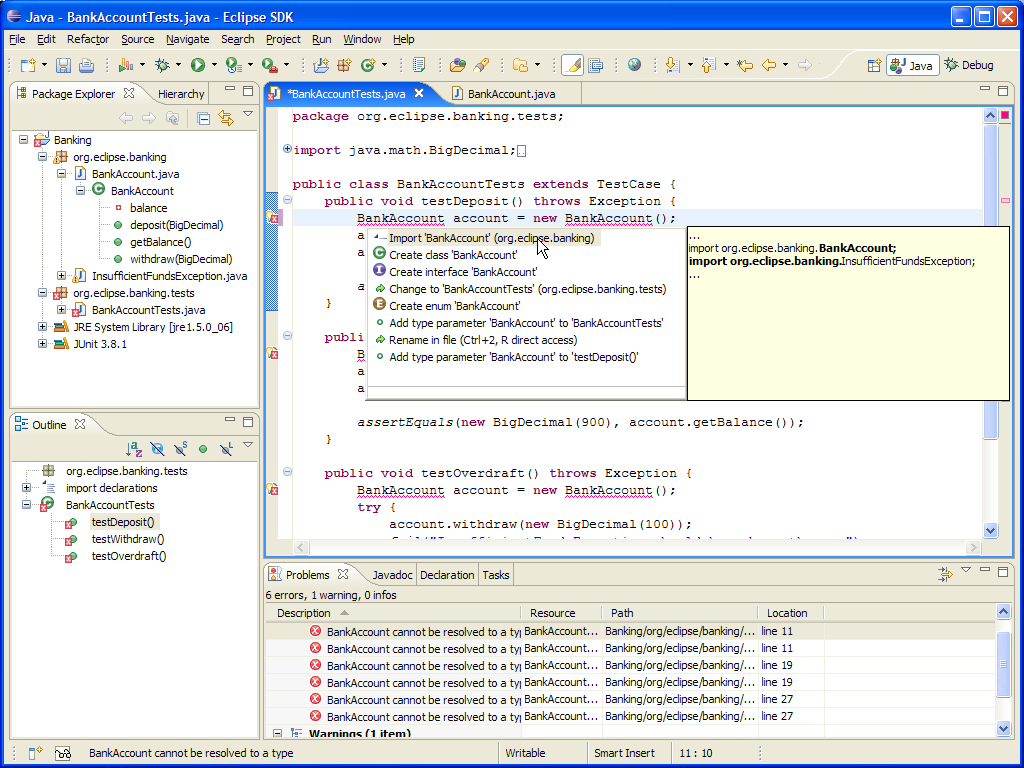Click the Print icon in toolbar

(x=86, y=66)
